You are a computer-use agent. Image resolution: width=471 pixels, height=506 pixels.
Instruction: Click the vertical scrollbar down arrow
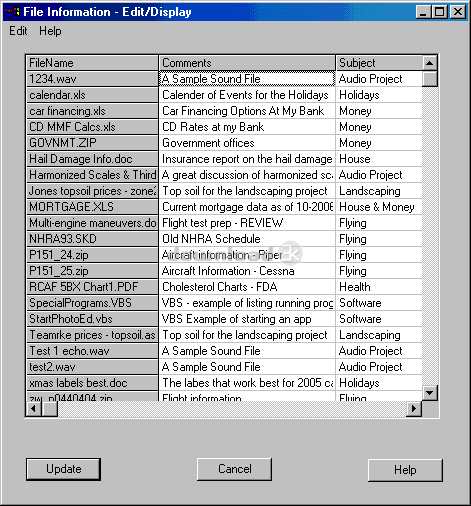(429, 393)
